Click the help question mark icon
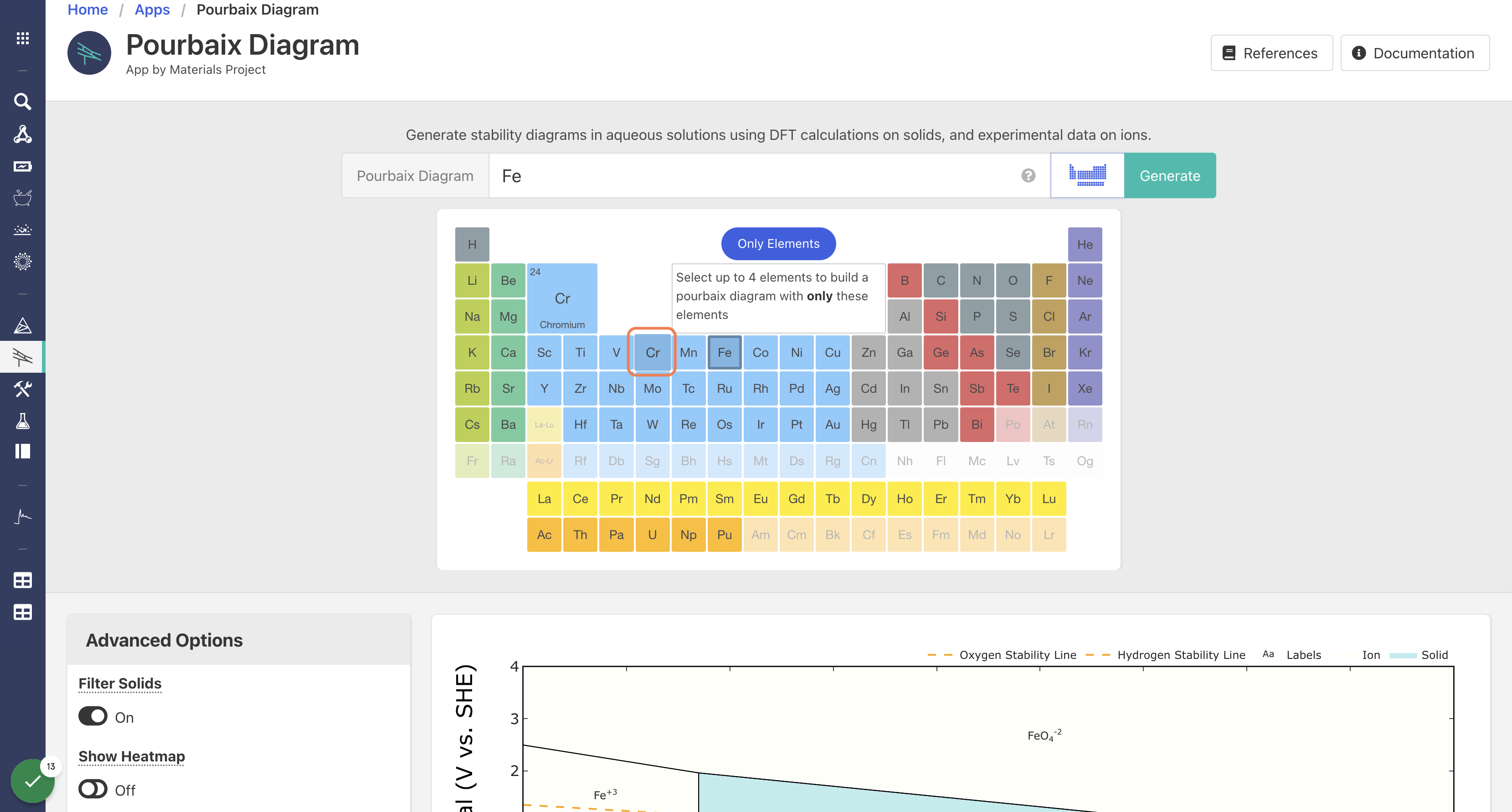 (1028, 175)
